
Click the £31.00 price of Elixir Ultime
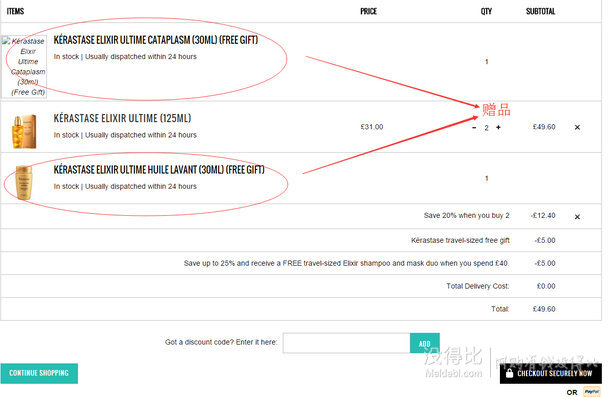[372, 127]
